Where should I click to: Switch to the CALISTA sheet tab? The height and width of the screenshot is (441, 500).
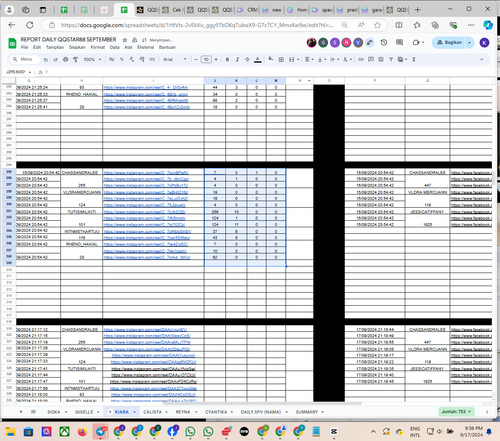152,412
